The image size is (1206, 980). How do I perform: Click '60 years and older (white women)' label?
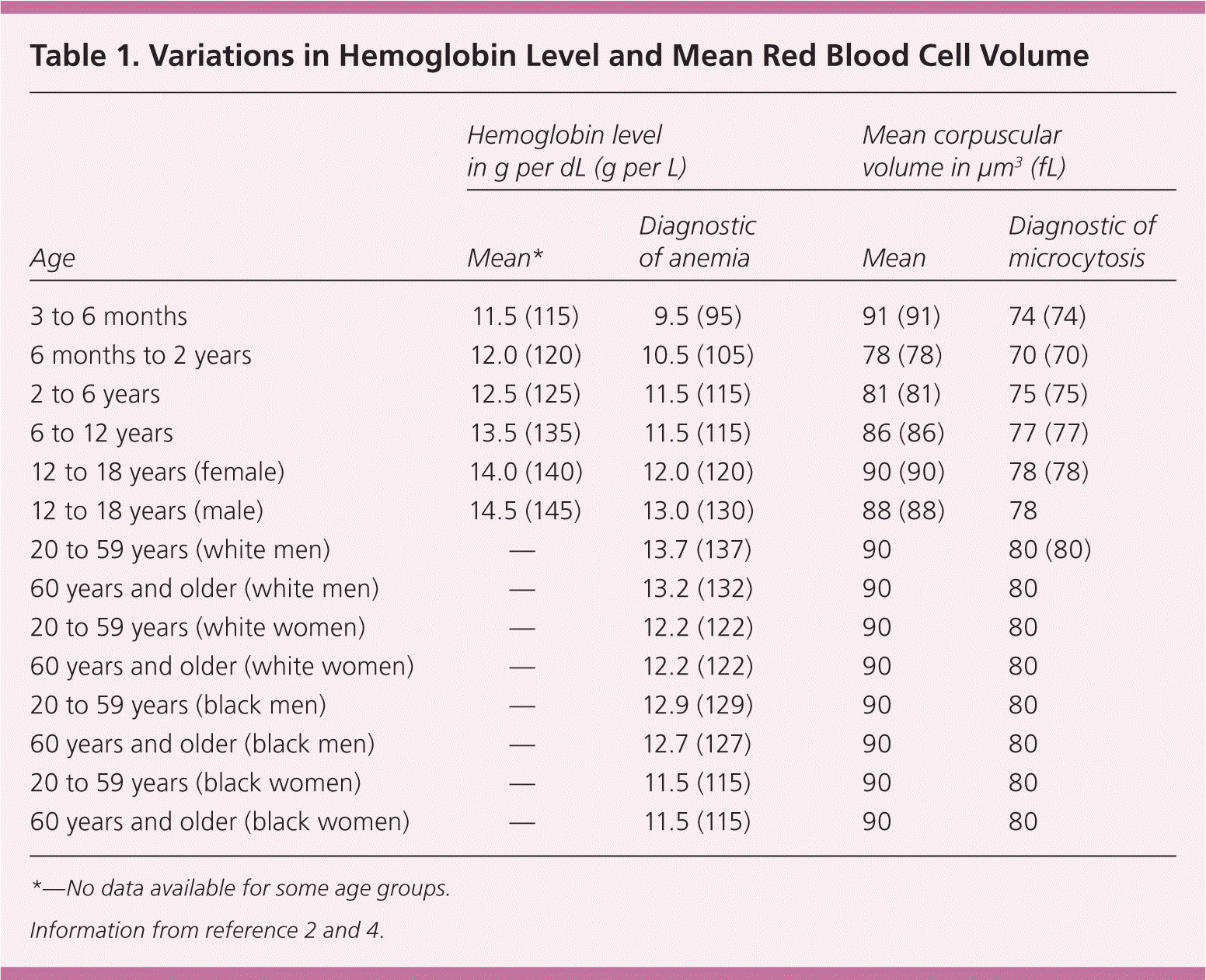pos(221,666)
